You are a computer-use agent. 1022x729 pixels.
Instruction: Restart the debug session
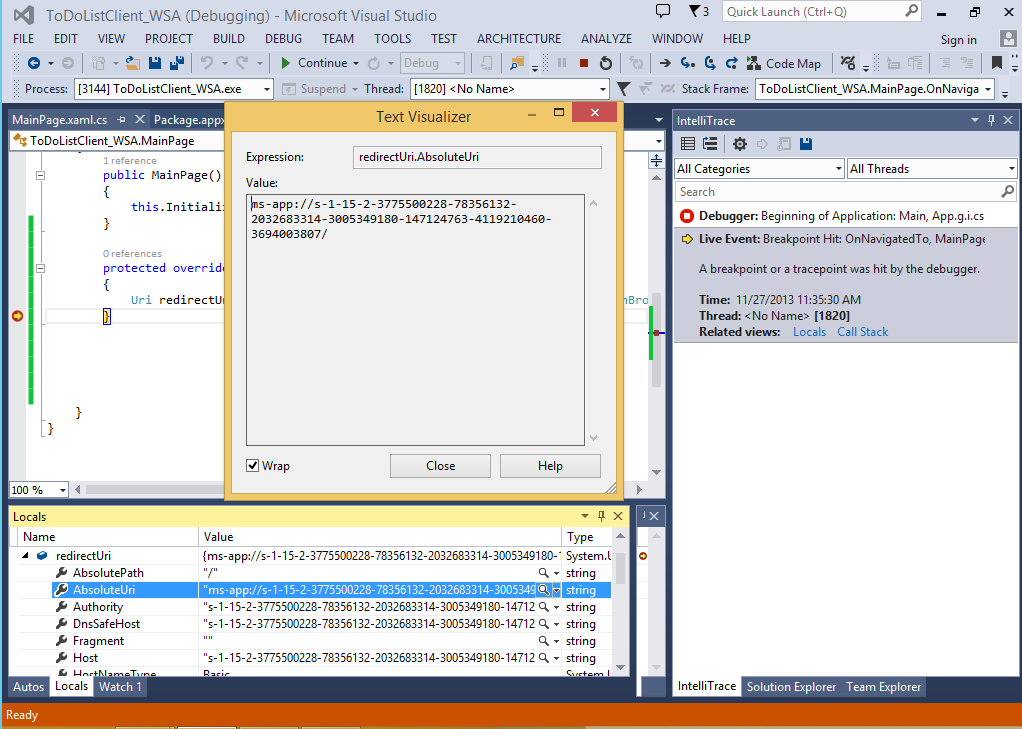[605, 63]
